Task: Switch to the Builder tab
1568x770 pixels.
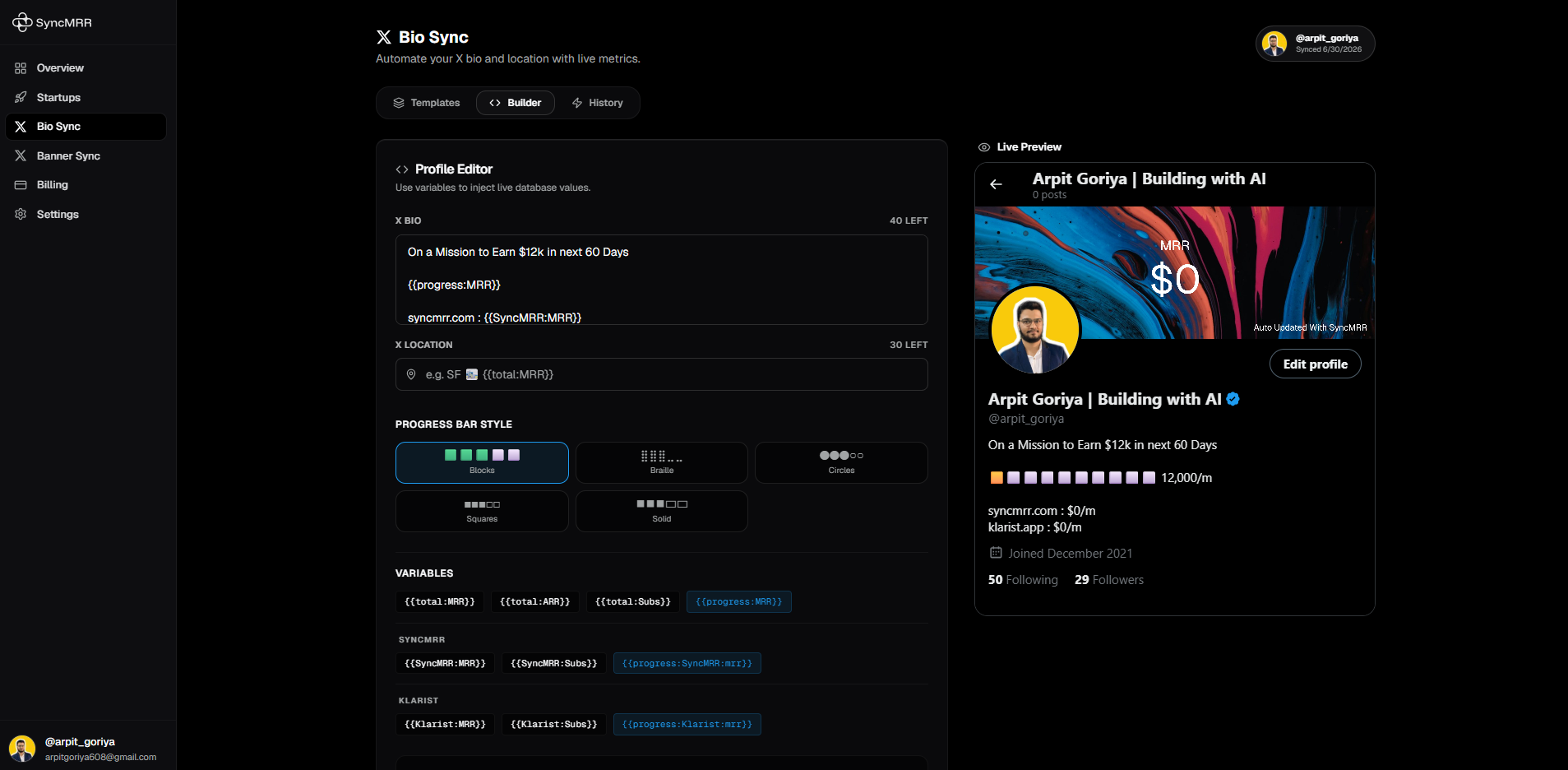Action: pyautogui.click(x=515, y=103)
